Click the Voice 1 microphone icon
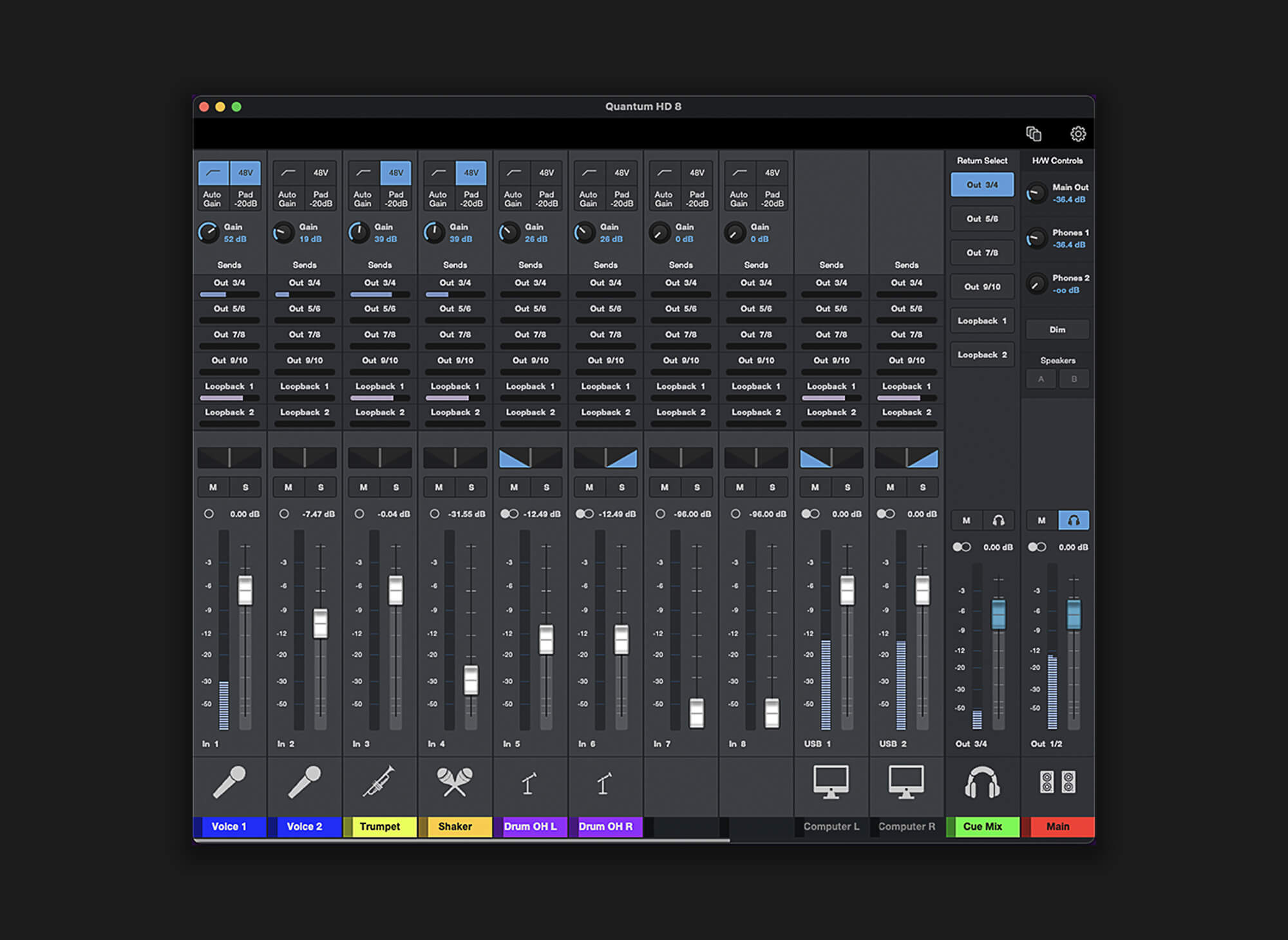This screenshot has height=940, width=1288. click(x=229, y=782)
